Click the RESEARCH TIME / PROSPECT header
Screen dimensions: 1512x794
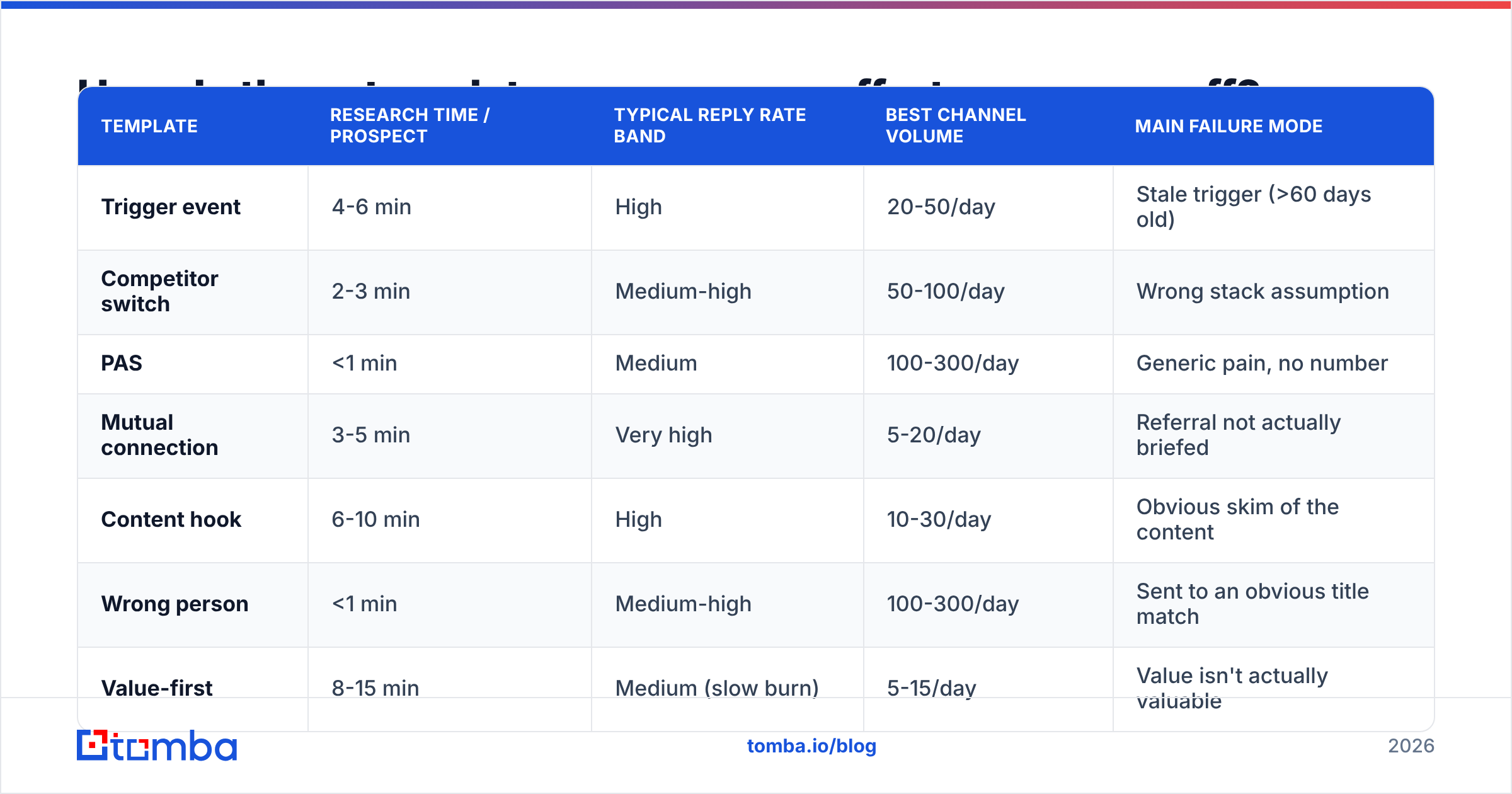point(409,125)
